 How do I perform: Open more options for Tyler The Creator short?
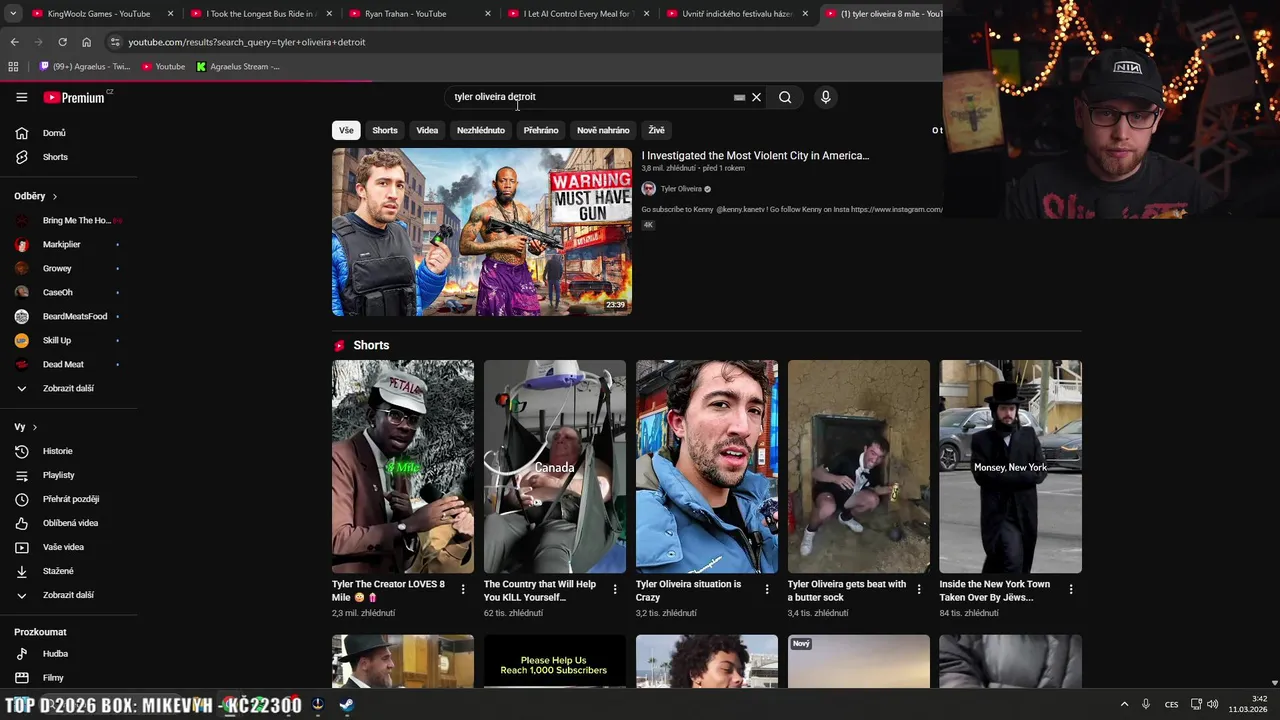pyautogui.click(x=463, y=590)
